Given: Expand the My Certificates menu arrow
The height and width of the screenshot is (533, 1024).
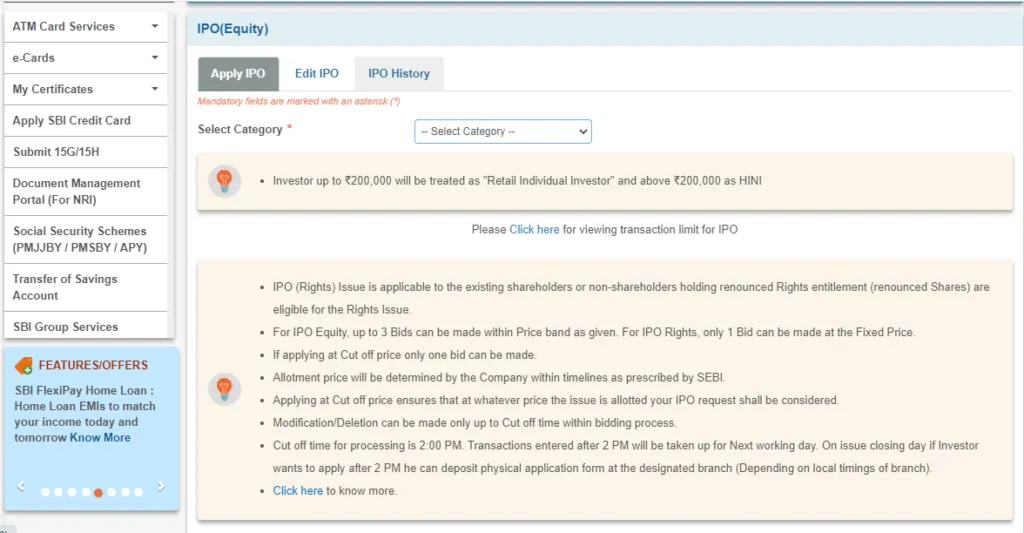Looking at the screenshot, I should pos(155,89).
